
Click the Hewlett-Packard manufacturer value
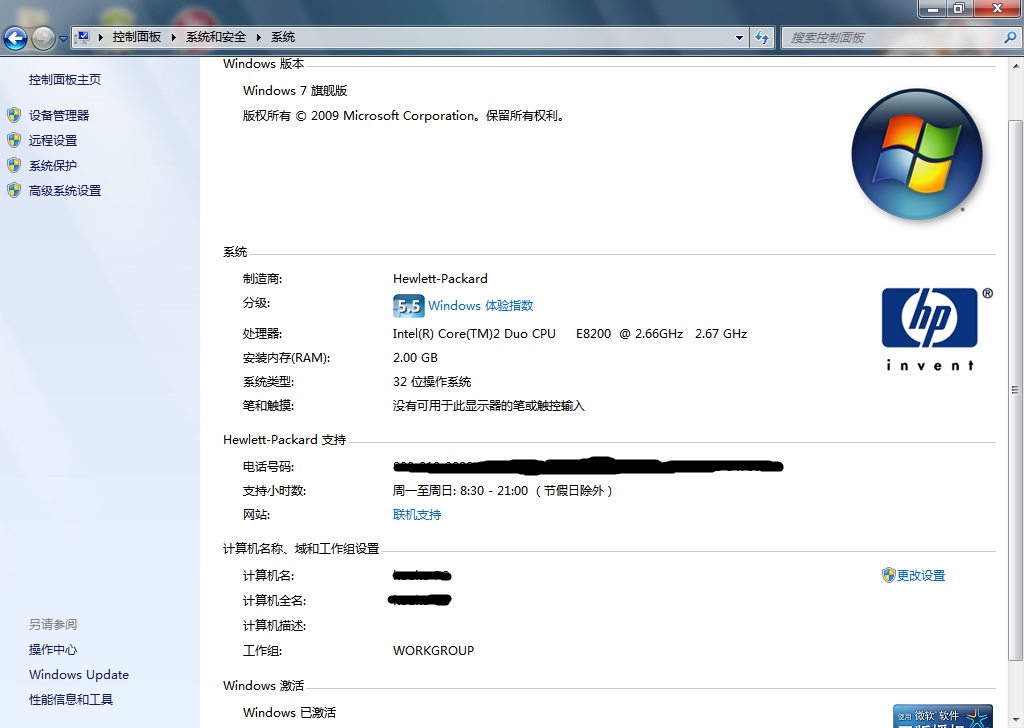coord(440,279)
